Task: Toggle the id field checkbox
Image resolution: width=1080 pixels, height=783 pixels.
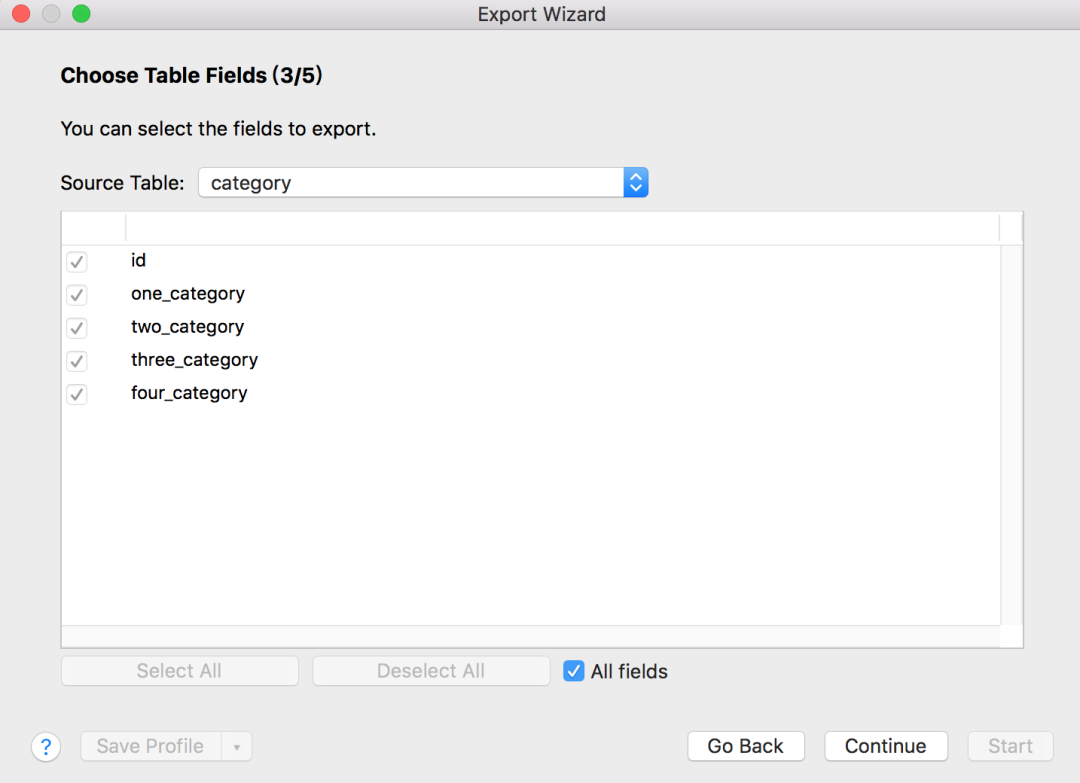Action: click(x=77, y=262)
